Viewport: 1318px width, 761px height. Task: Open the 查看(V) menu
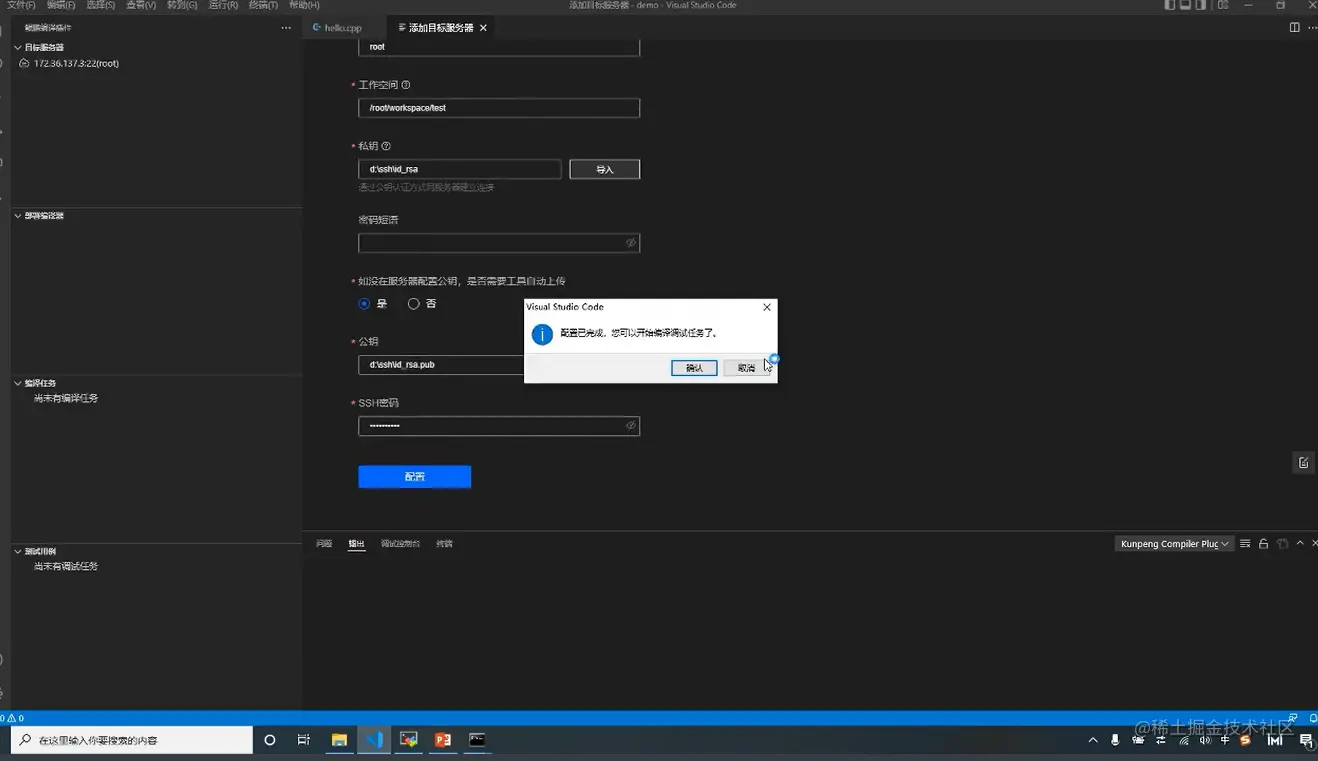click(141, 5)
